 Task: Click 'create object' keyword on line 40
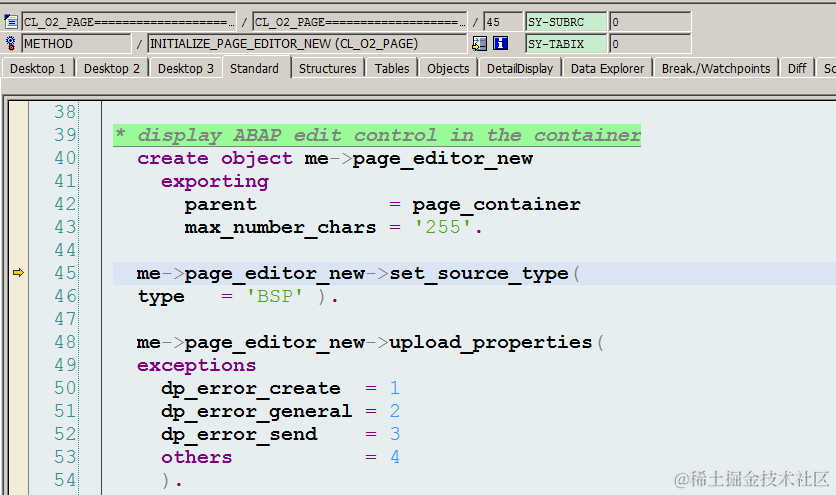(215, 158)
